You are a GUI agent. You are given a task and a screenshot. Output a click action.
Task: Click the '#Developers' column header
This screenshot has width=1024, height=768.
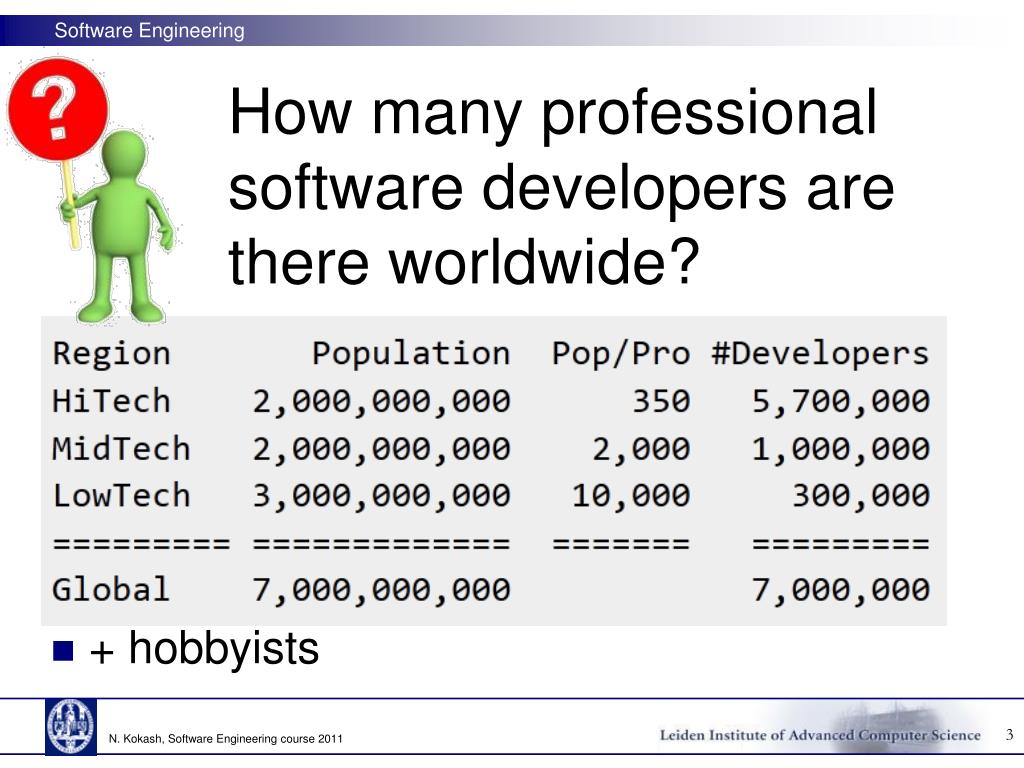tap(820, 353)
